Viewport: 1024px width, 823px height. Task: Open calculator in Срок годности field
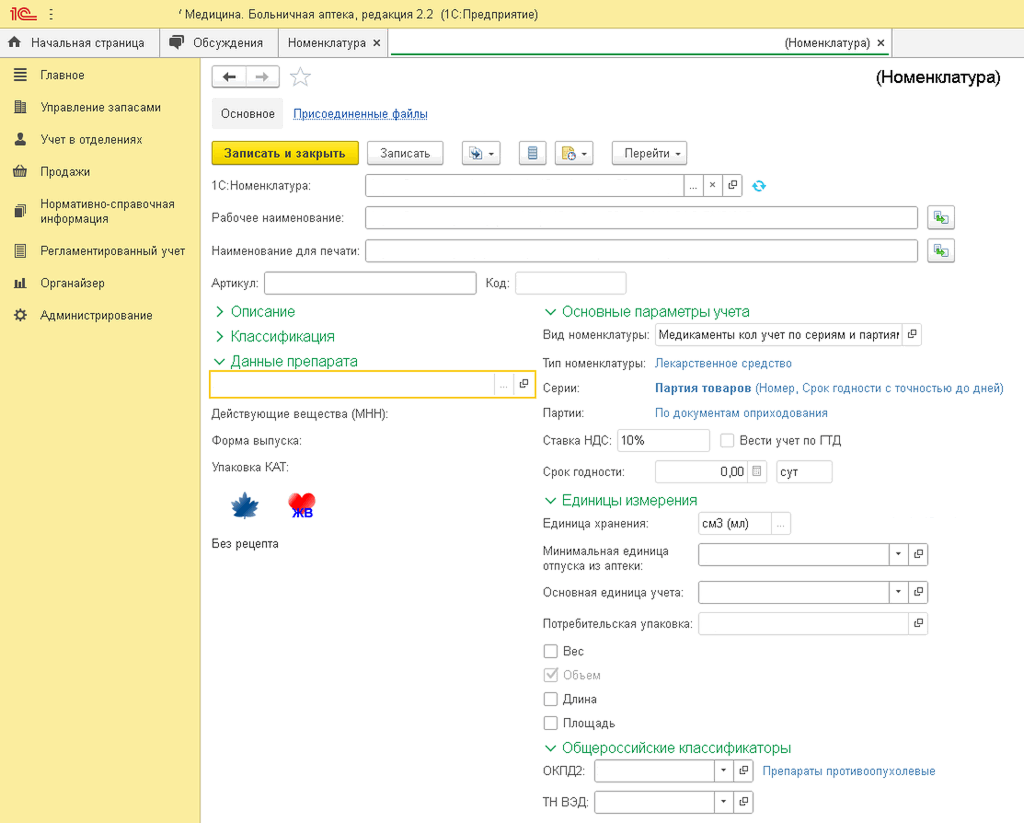click(757, 472)
